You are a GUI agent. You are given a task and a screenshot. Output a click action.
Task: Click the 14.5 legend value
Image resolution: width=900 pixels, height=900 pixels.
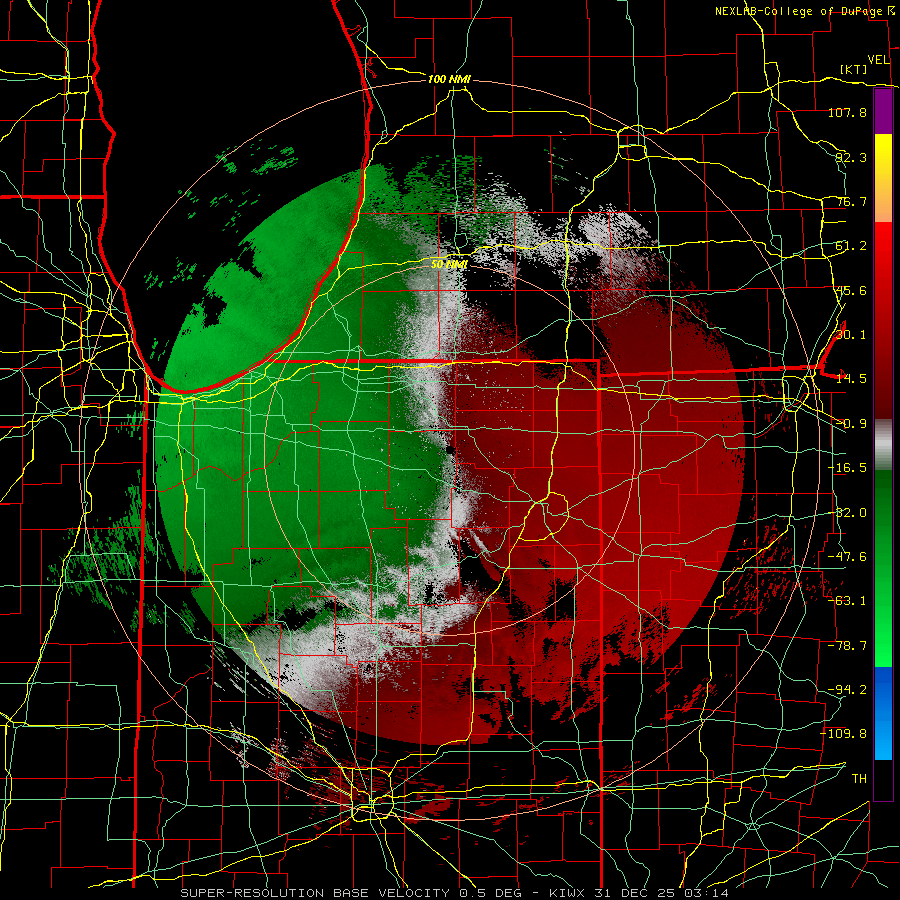851,379
